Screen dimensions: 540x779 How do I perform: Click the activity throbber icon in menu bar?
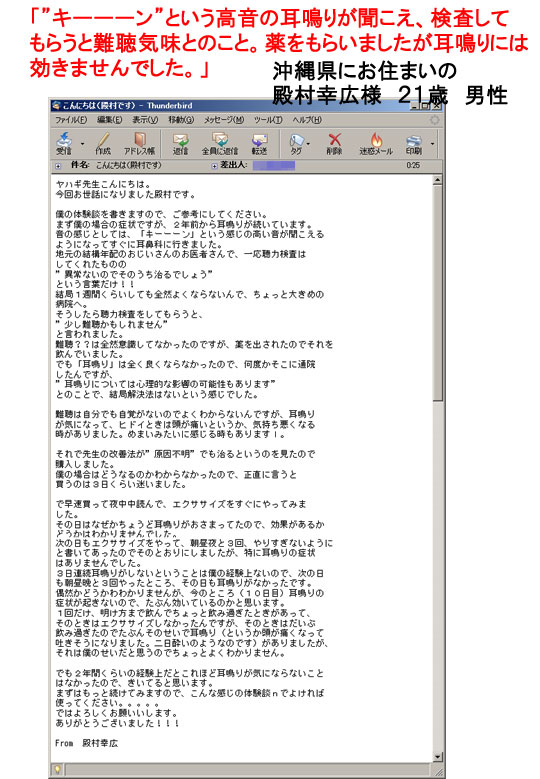coord(434,120)
